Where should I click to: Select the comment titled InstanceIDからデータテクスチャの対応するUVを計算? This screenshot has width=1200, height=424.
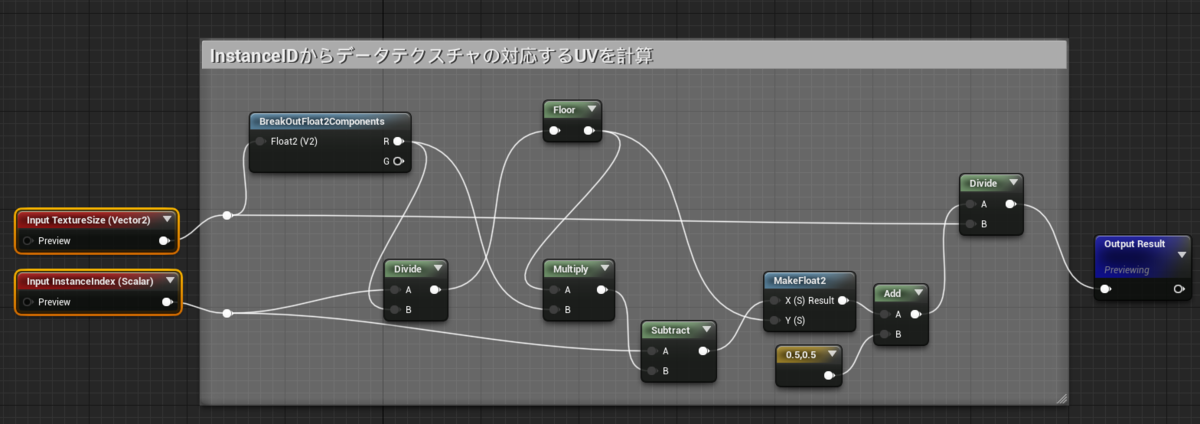[x=430, y=56]
